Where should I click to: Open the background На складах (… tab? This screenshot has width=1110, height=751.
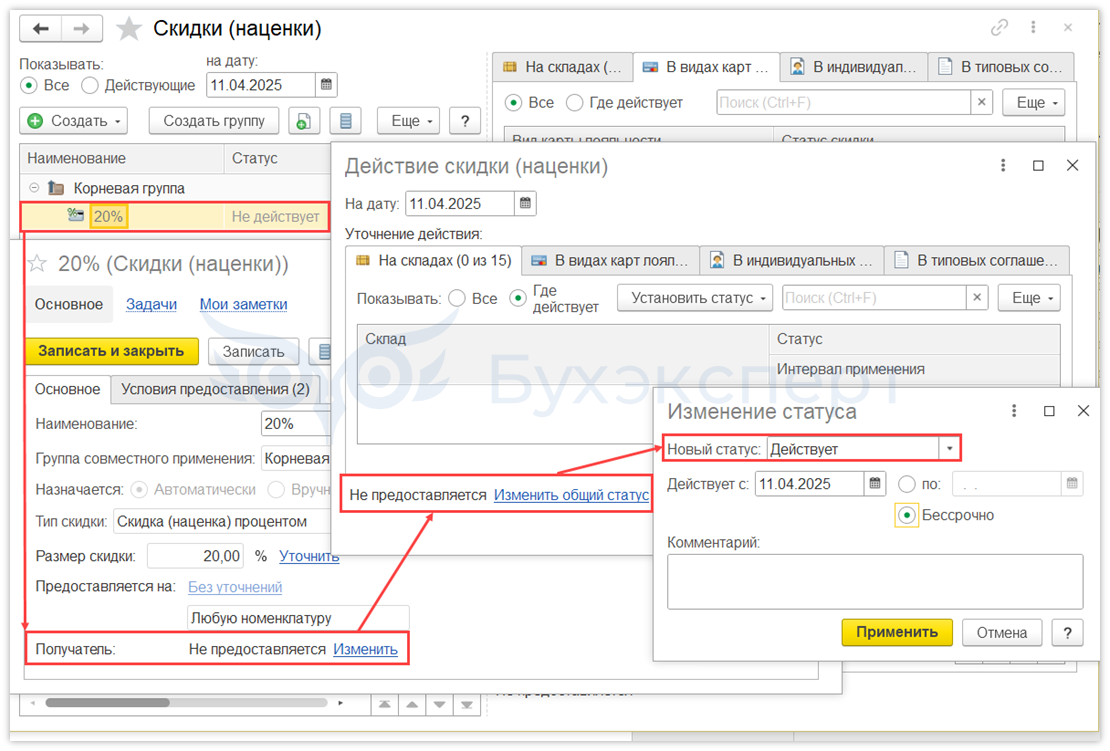click(x=562, y=67)
